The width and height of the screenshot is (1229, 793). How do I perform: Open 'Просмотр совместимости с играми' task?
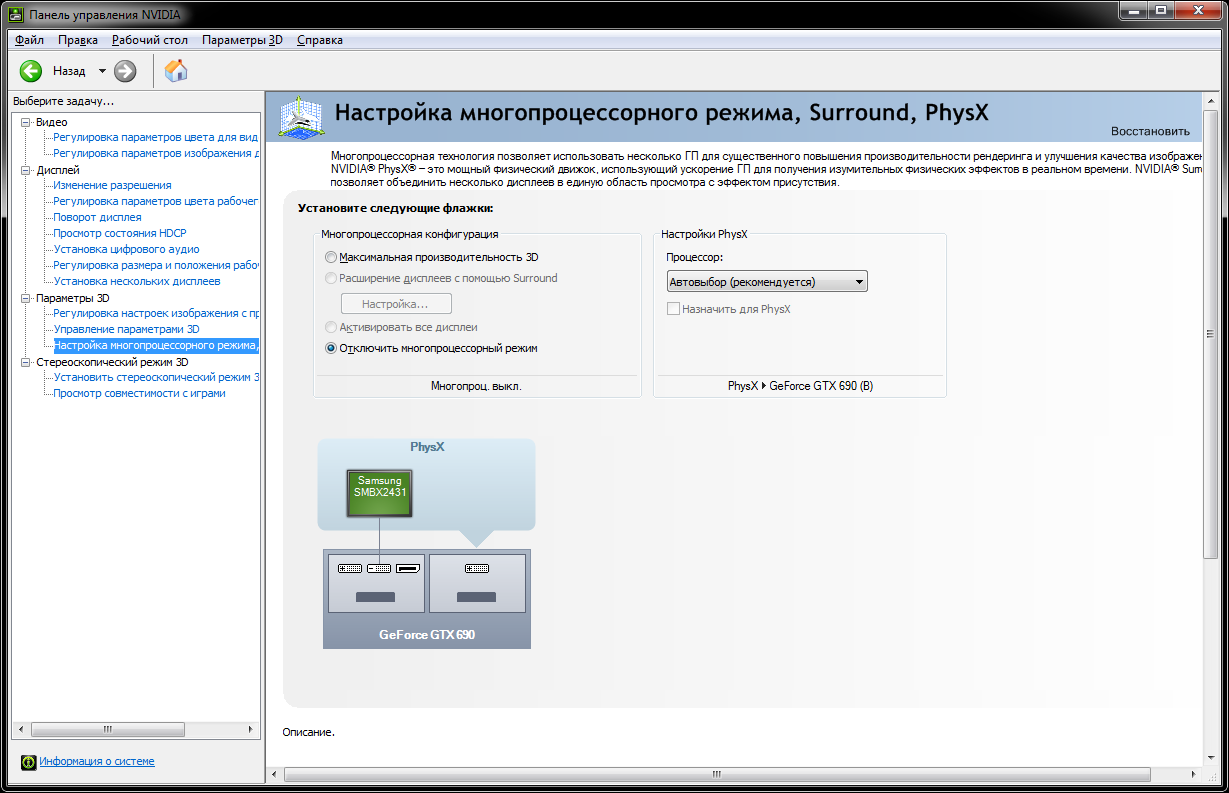coord(139,393)
